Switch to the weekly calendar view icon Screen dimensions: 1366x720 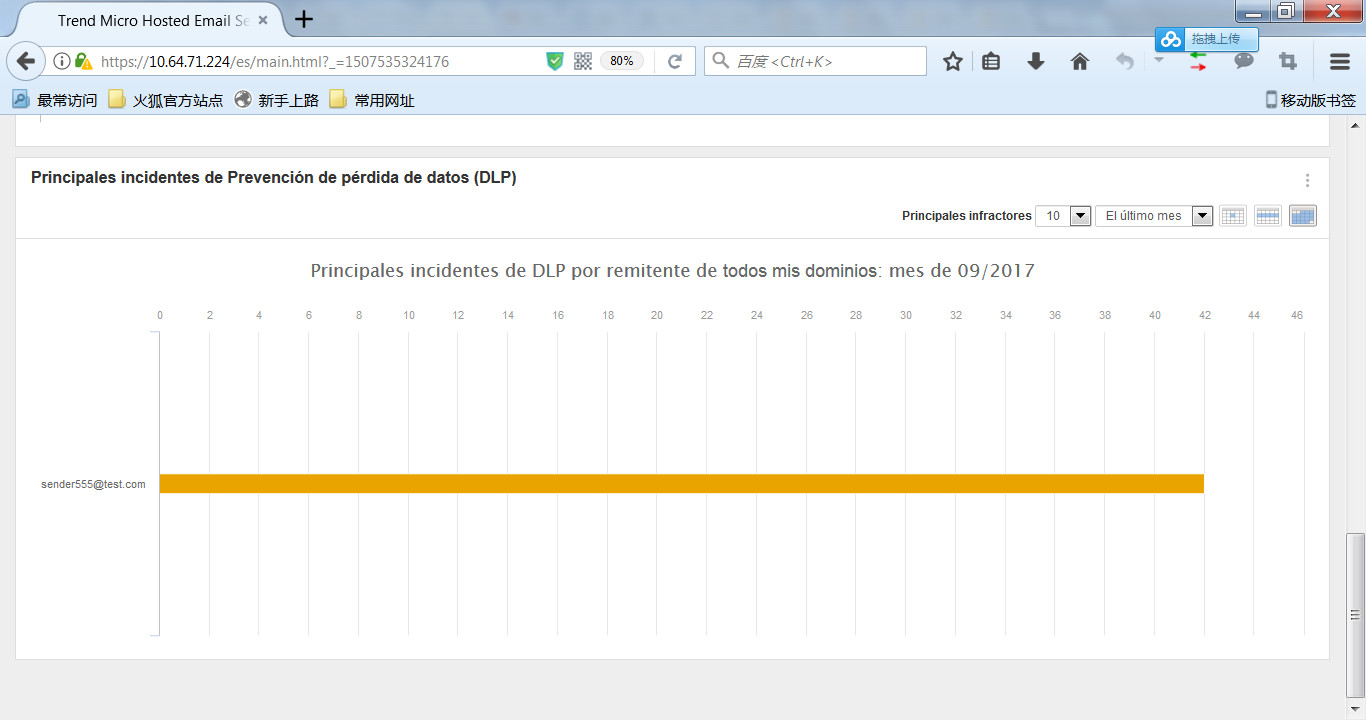point(1268,216)
